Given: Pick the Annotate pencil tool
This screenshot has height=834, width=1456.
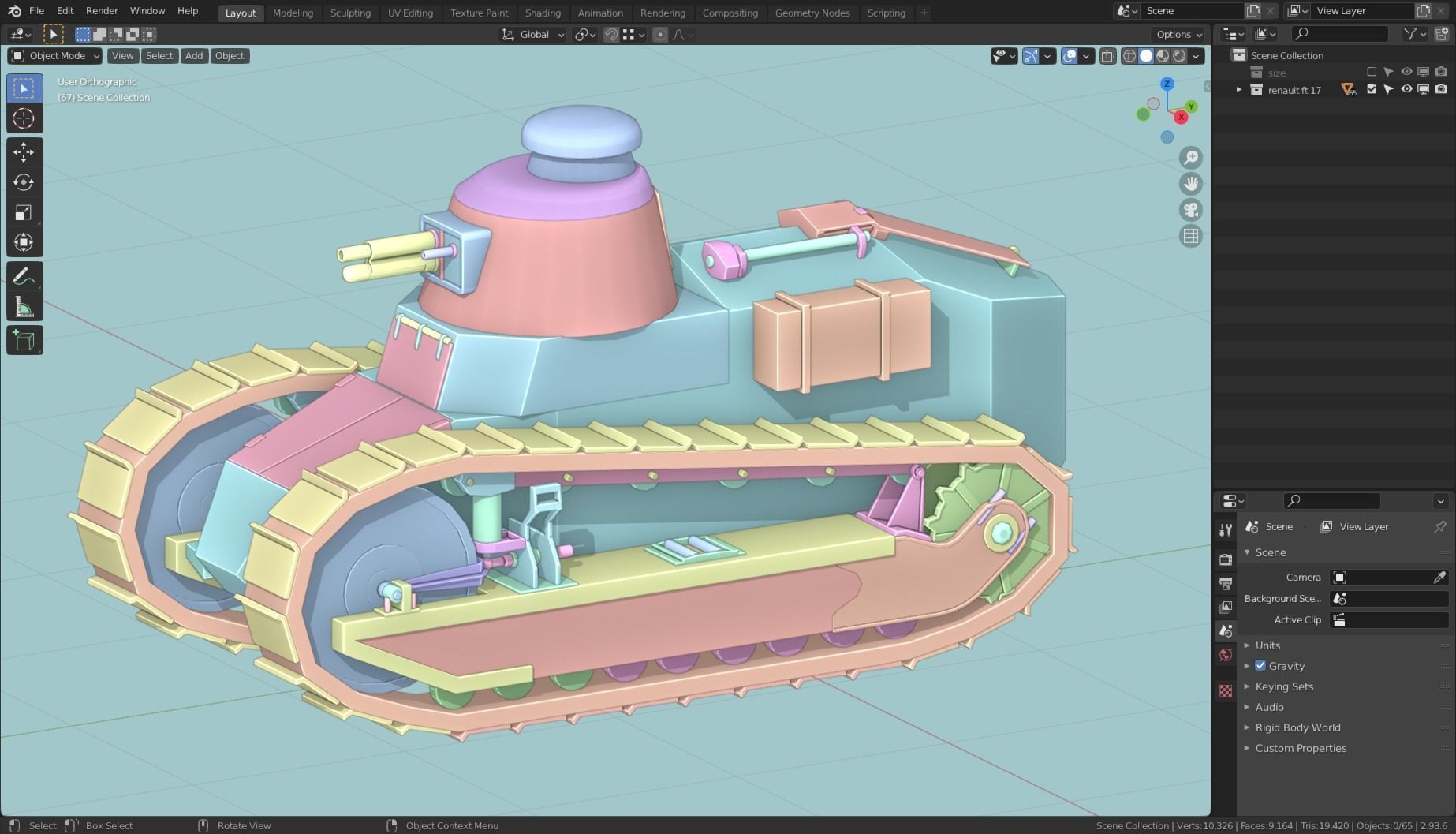Looking at the screenshot, I should [x=24, y=277].
